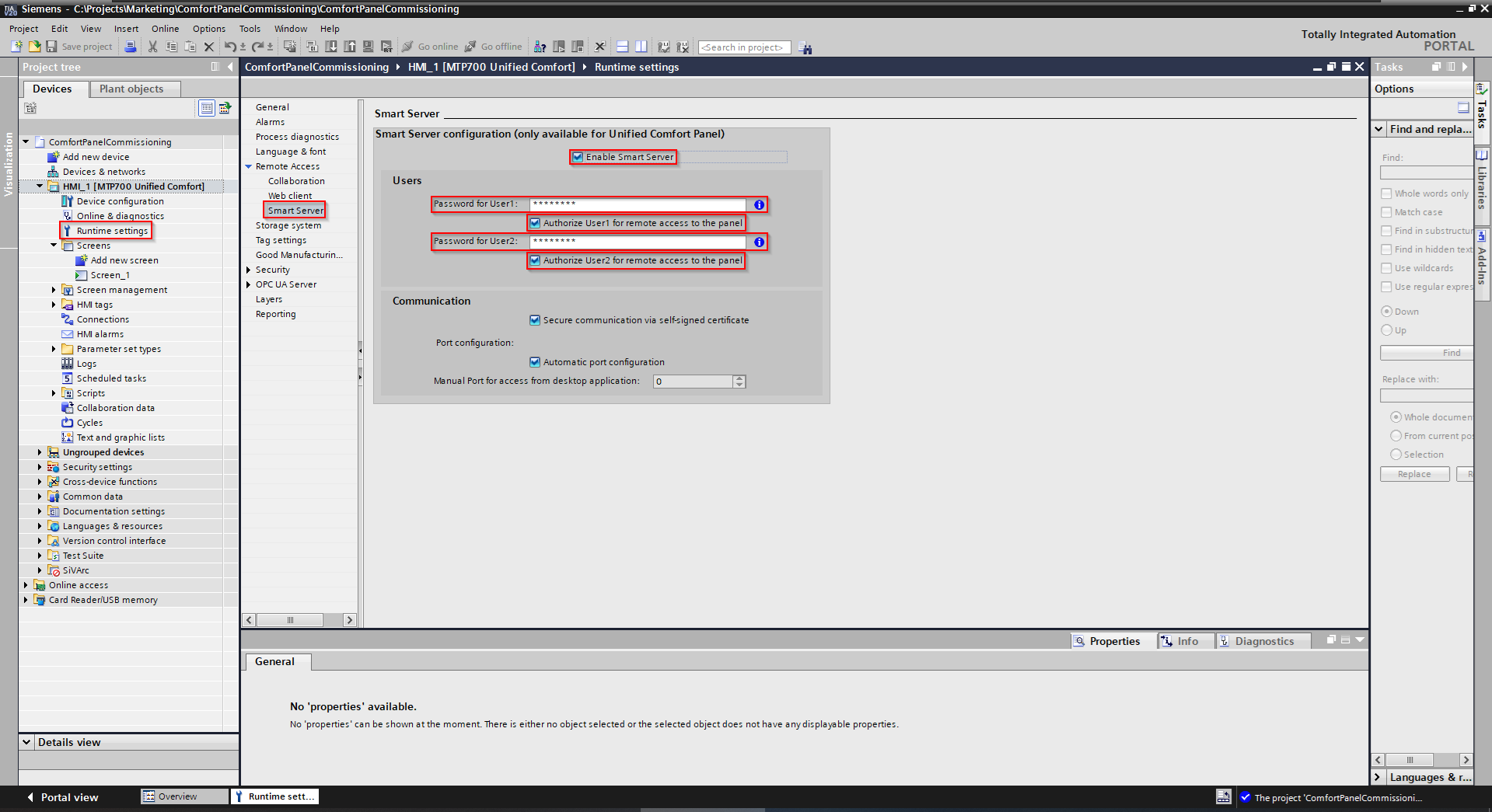This screenshot has height=812, width=1492.
Task: Click horizontal scrollbar thumb under settings navigation list
Action: 290,620
